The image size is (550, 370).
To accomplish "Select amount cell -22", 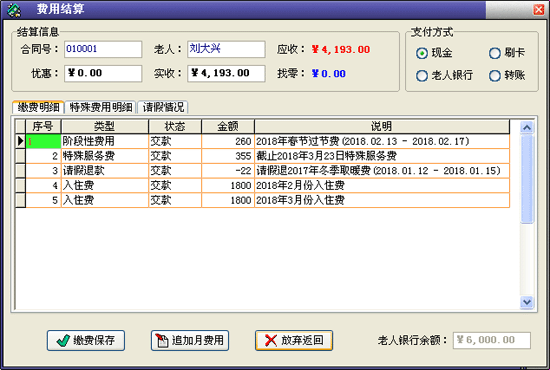I will pyautogui.click(x=228, y=171).
